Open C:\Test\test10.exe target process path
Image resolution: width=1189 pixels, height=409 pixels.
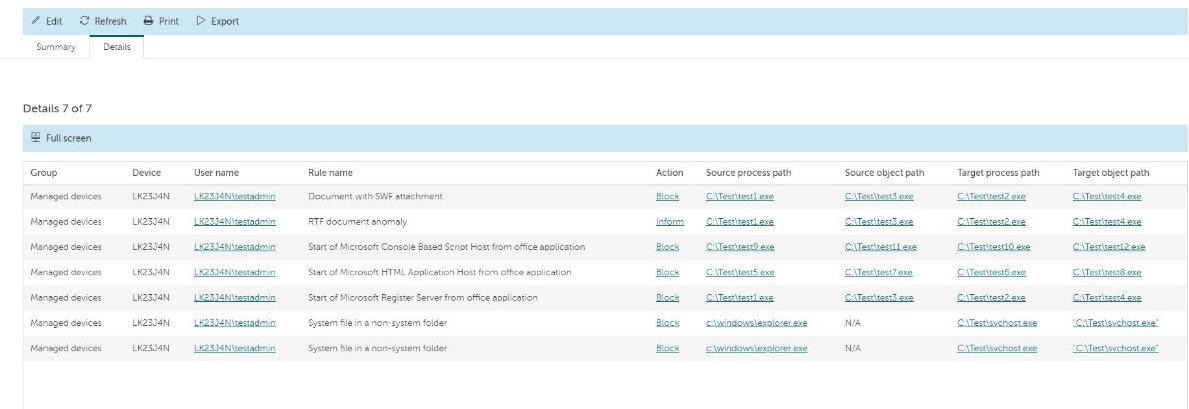(993, 247)
